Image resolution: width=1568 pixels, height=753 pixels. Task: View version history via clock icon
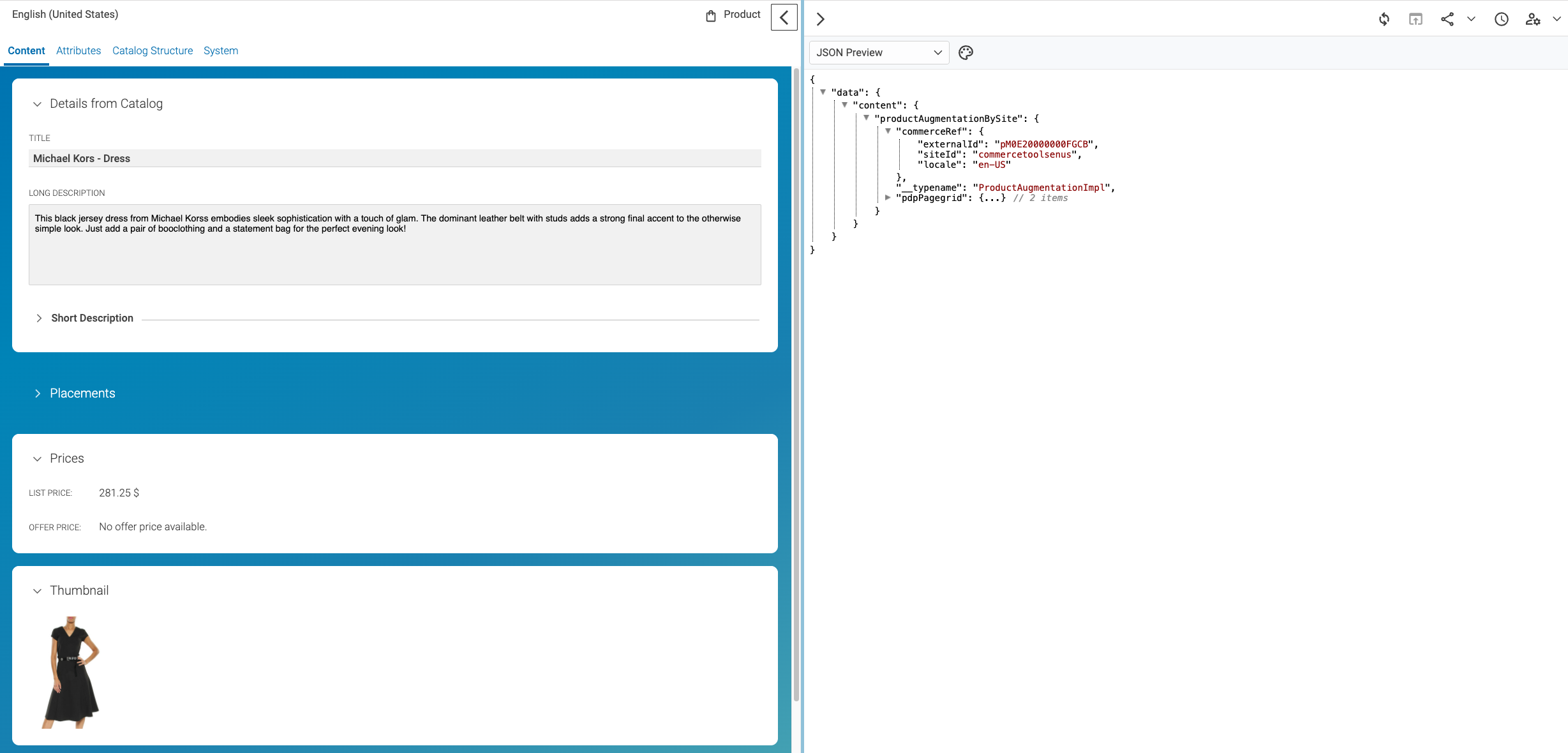[1501, 19]
